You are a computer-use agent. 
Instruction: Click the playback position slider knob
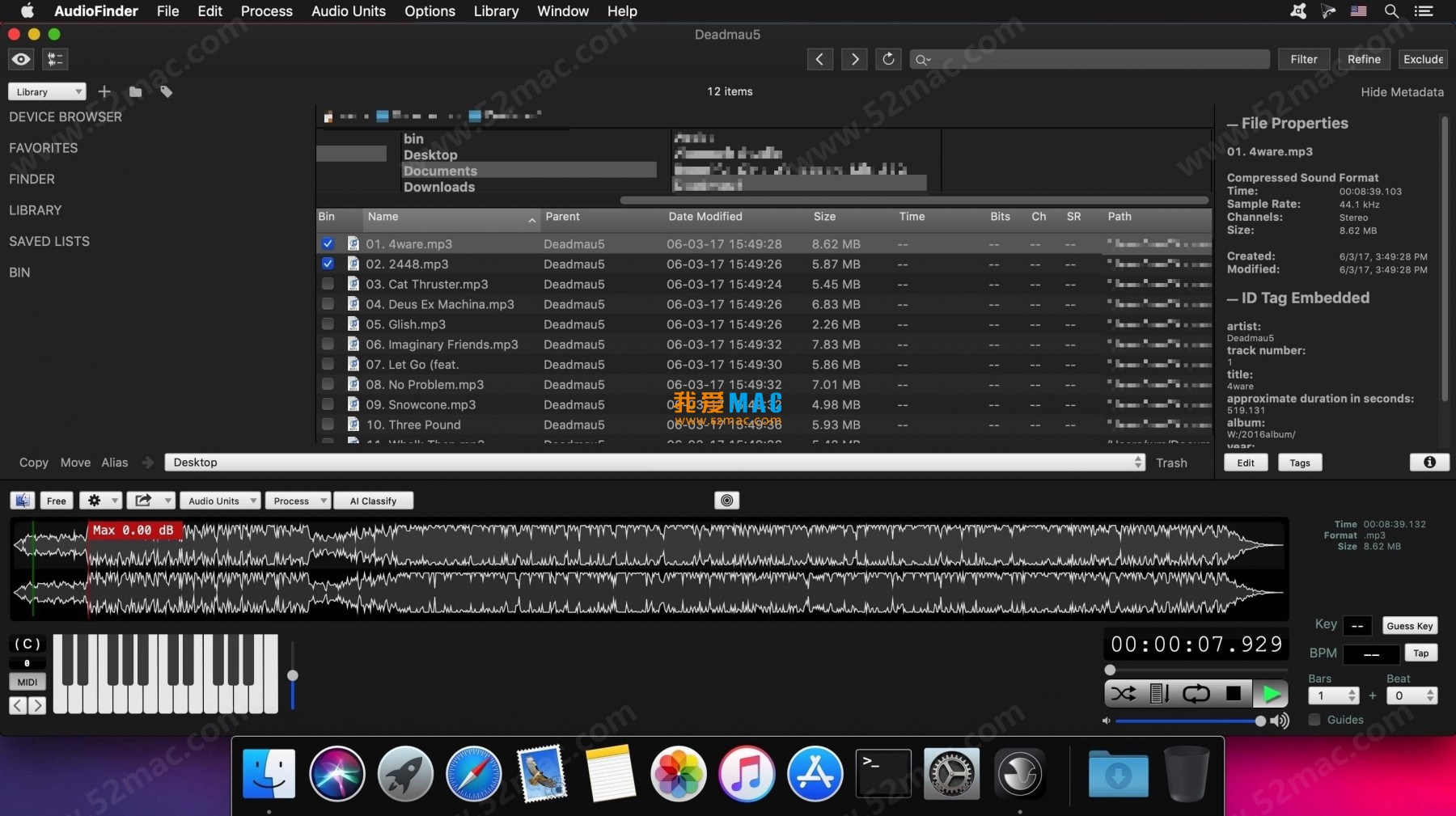tap(1110, 670)
